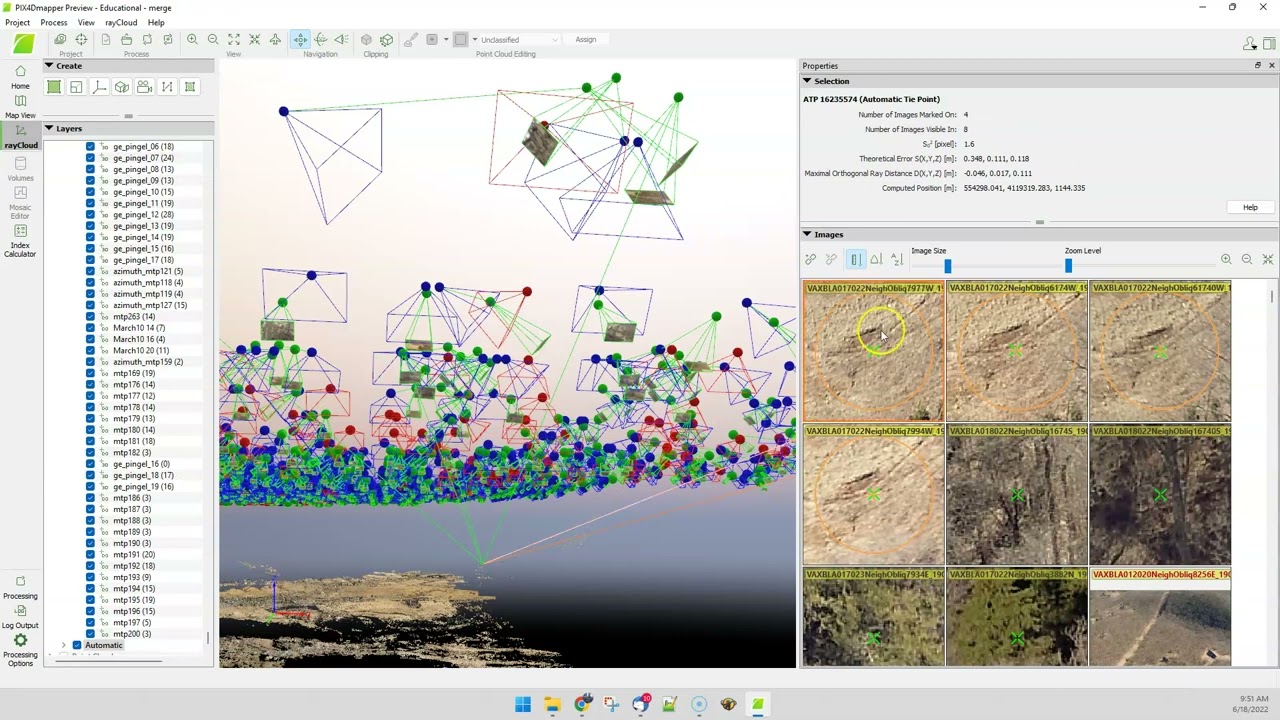Click the Help button in Properties
This screenshot has width=1280, height=720.
click(1250, 207)
